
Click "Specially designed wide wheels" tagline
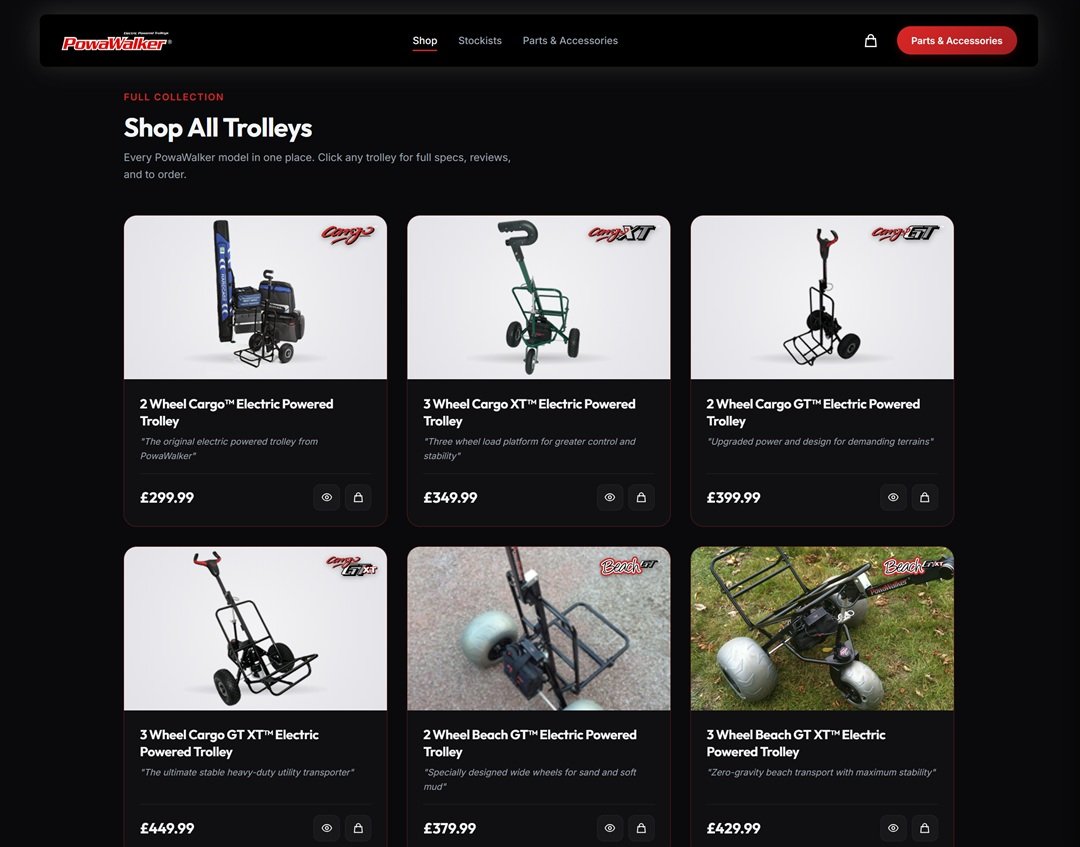(529, 780)
